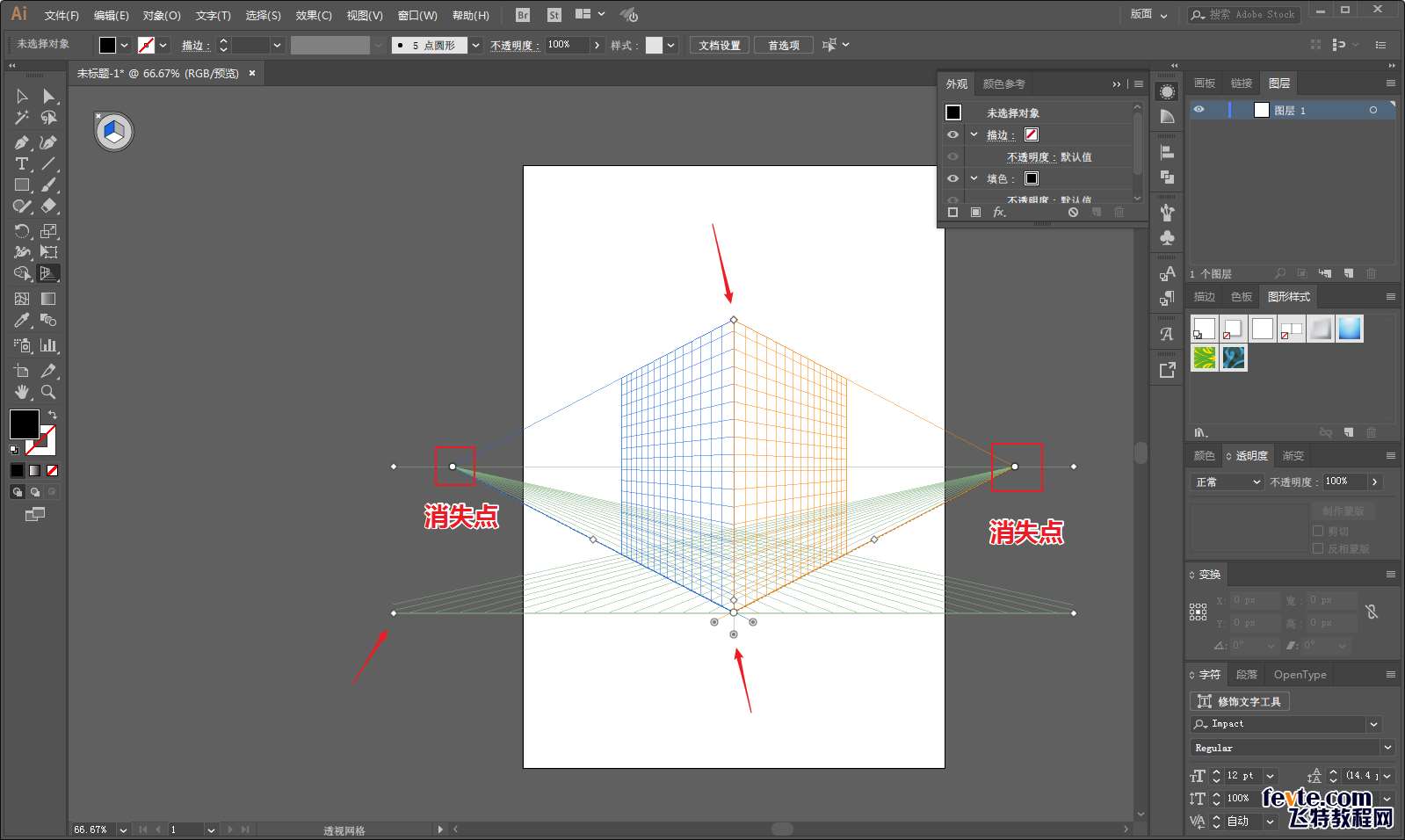Select the Type tool
This screenshot has width=1405, height=840.
coord(22,164)
